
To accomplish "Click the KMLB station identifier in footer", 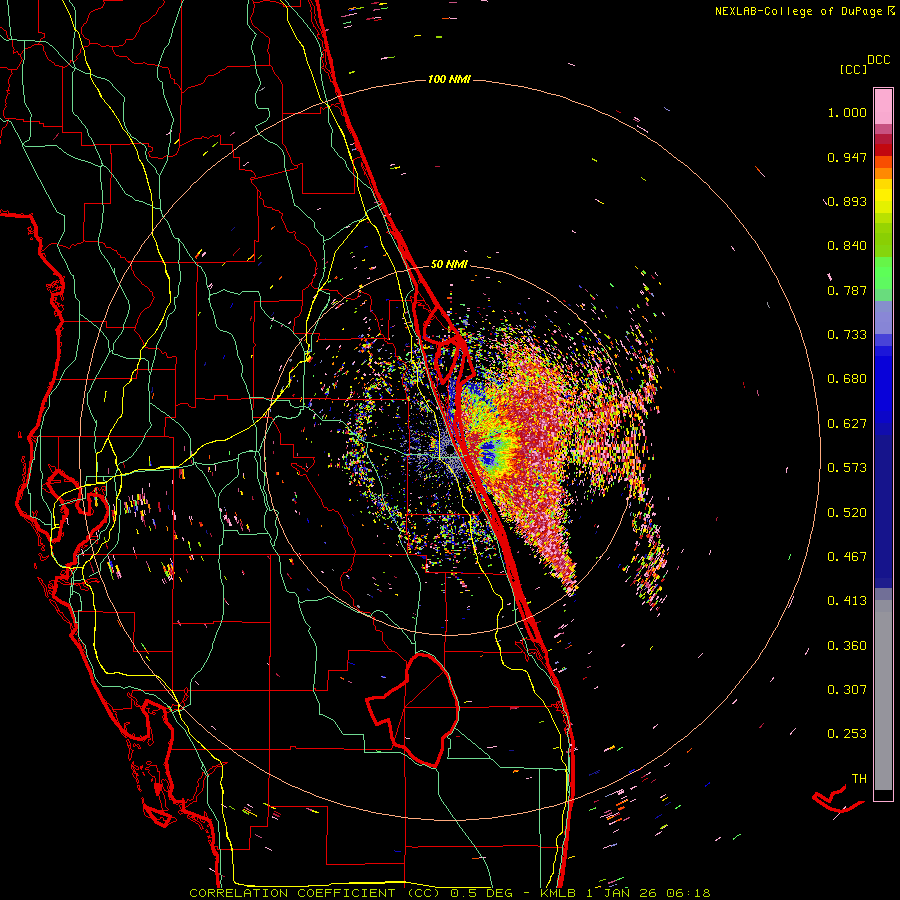I will tap(560, 893).
